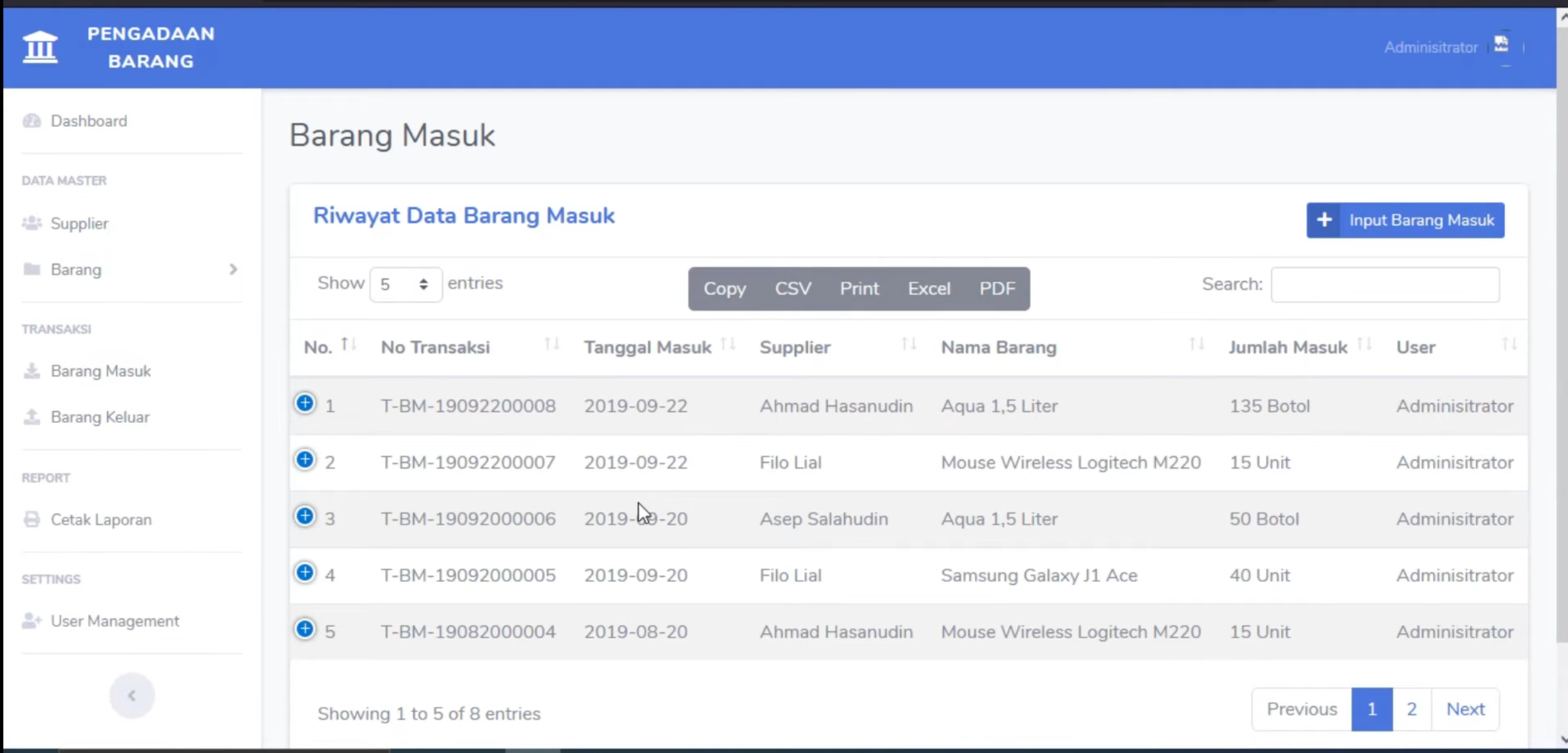
Task: Open User Management settings
Action: [x=115, y=620]
